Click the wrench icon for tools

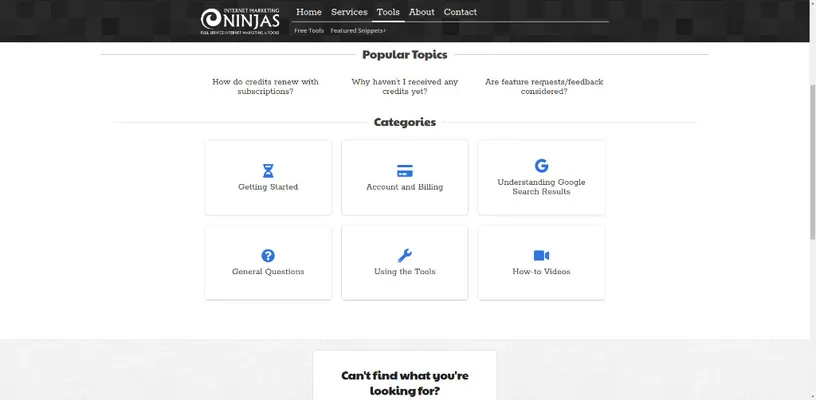404,256
